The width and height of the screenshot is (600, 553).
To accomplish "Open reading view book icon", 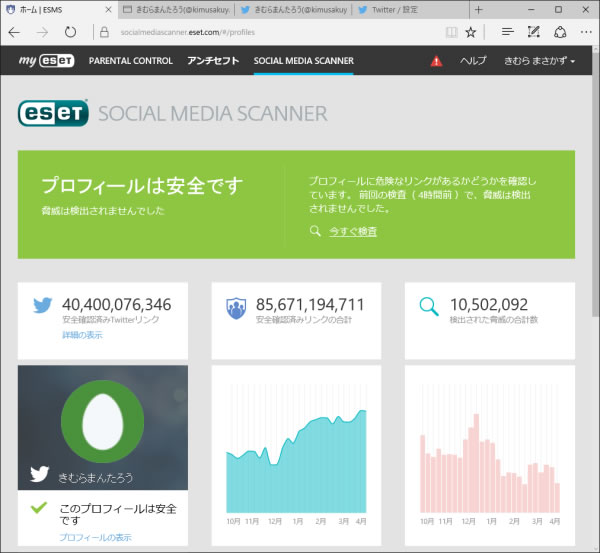I will [452, 32].
